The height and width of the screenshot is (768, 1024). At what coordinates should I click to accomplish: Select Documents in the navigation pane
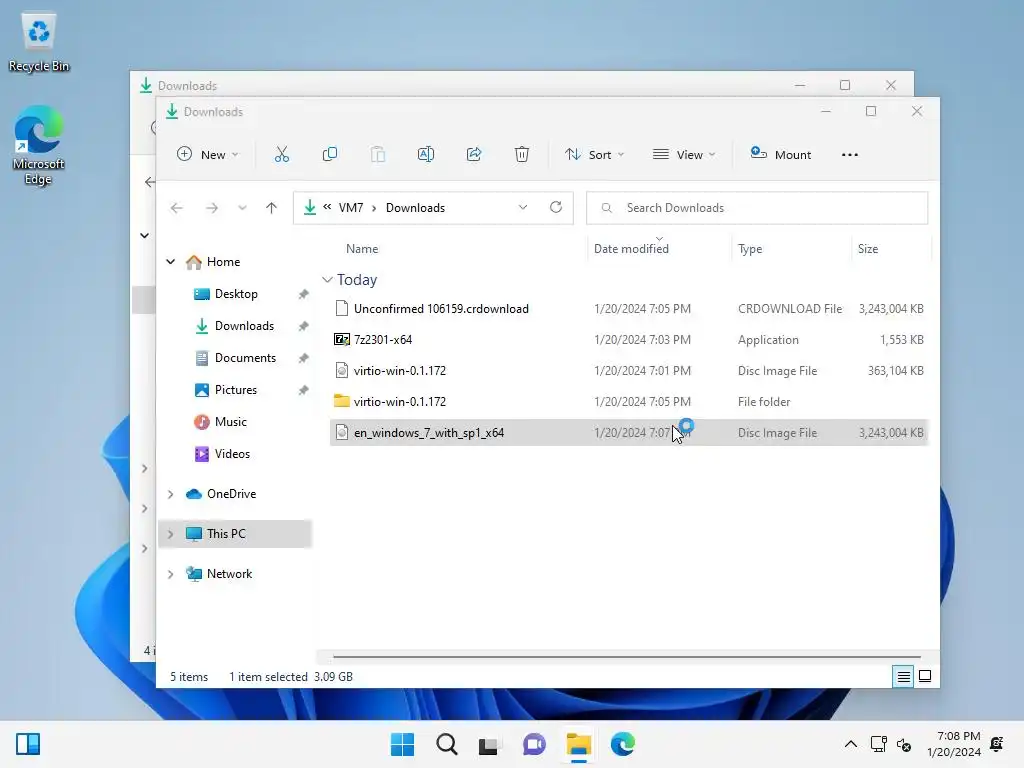(x=245, y=358)
